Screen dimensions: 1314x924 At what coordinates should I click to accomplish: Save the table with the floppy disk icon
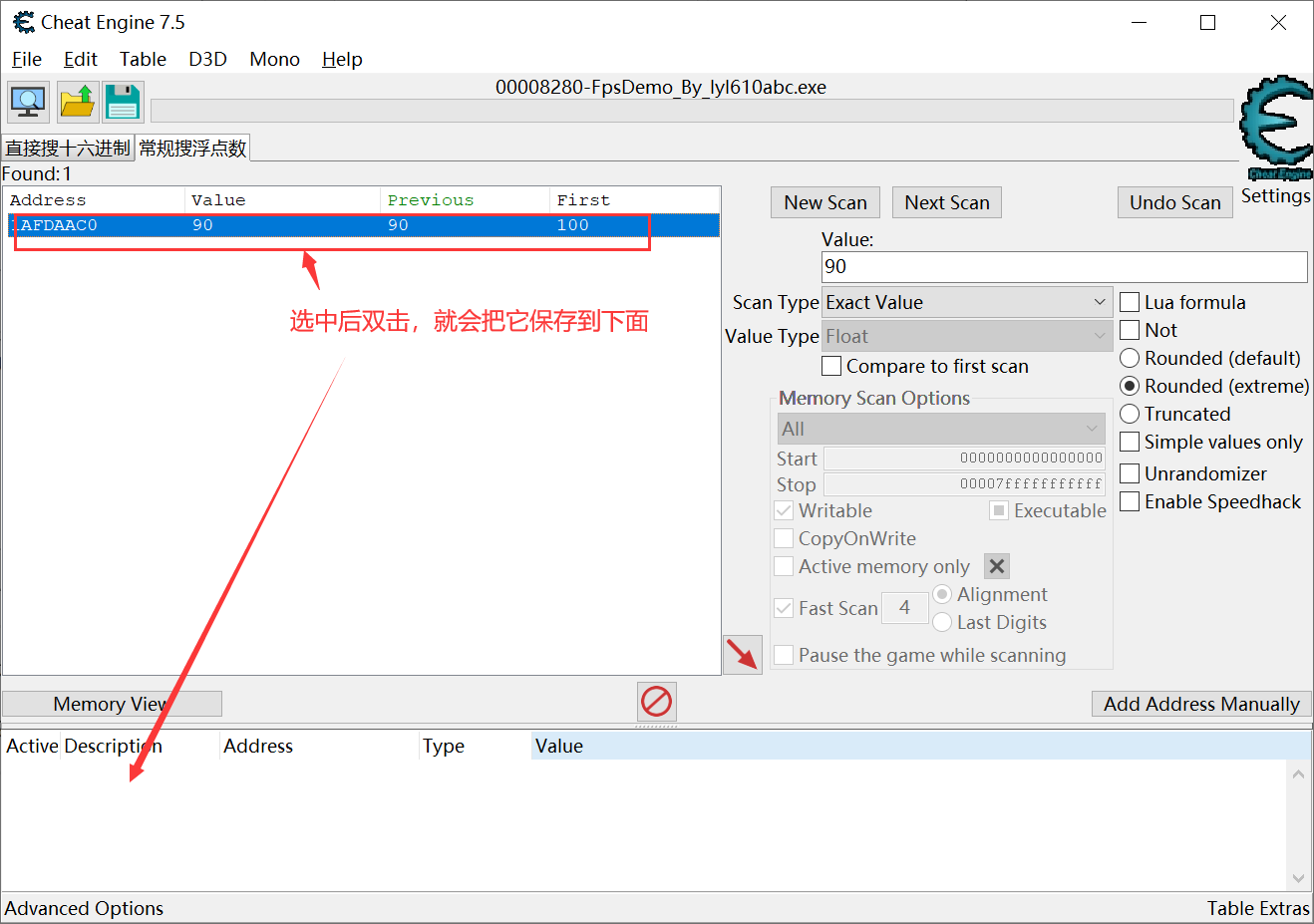[123, 102]
